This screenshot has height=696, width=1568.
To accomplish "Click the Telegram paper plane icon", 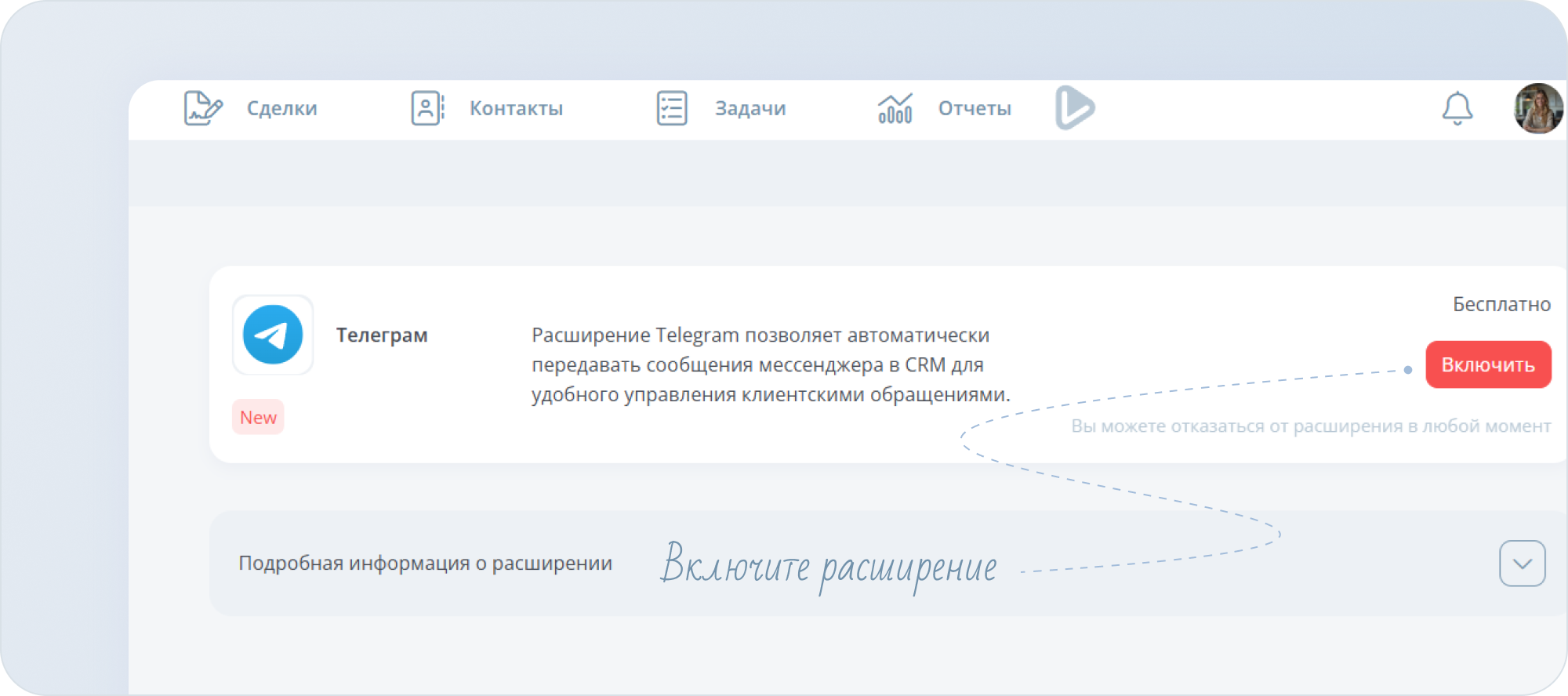I will click(273, 335).
